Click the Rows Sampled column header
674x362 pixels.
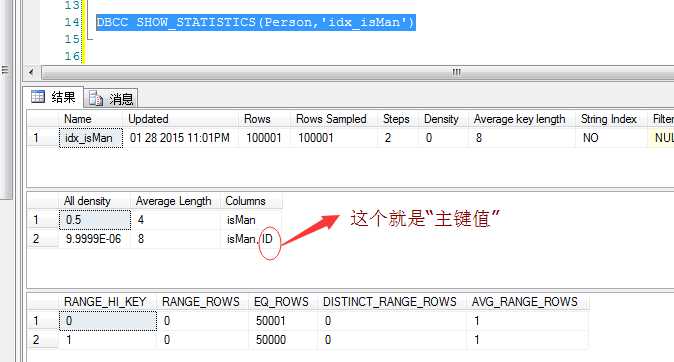pyautogui.click(x=334, y=119)
